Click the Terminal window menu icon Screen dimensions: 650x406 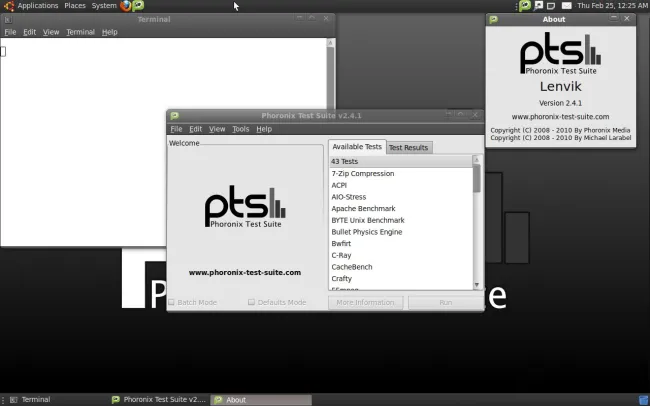click(8, 19)
